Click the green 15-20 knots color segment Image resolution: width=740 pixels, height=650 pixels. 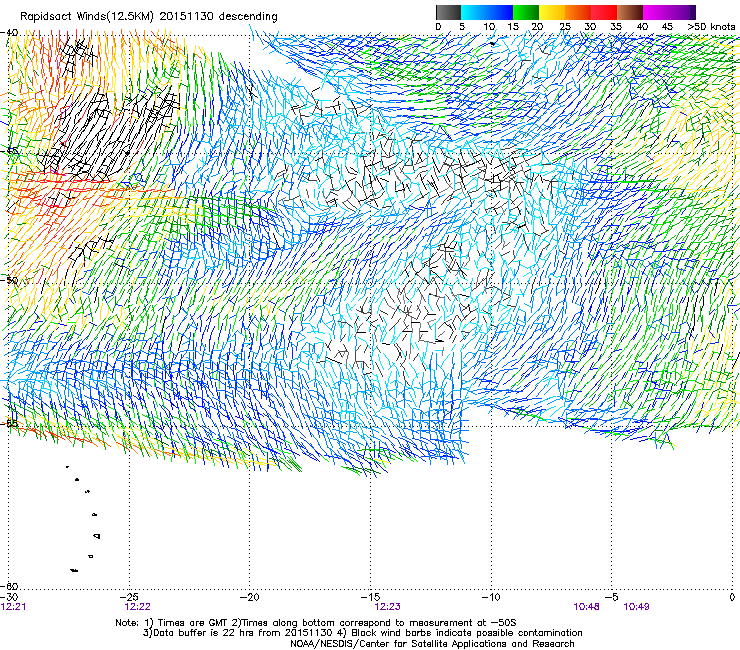pos(526,12)
